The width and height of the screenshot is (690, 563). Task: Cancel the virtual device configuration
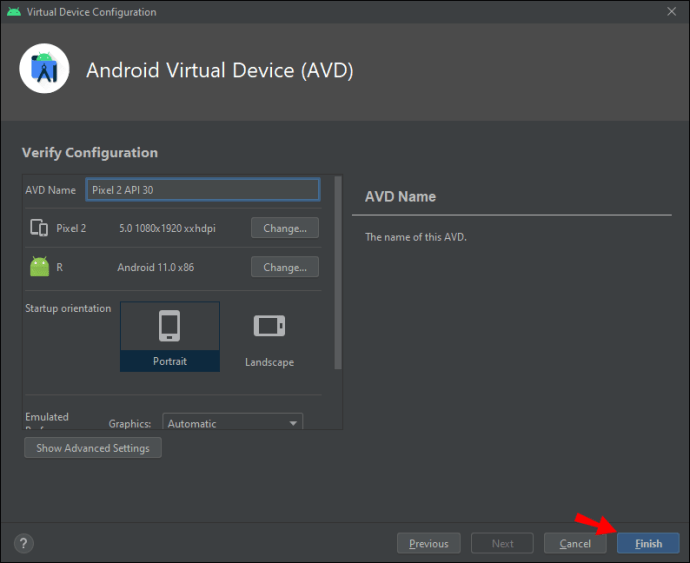pos(575,544)
